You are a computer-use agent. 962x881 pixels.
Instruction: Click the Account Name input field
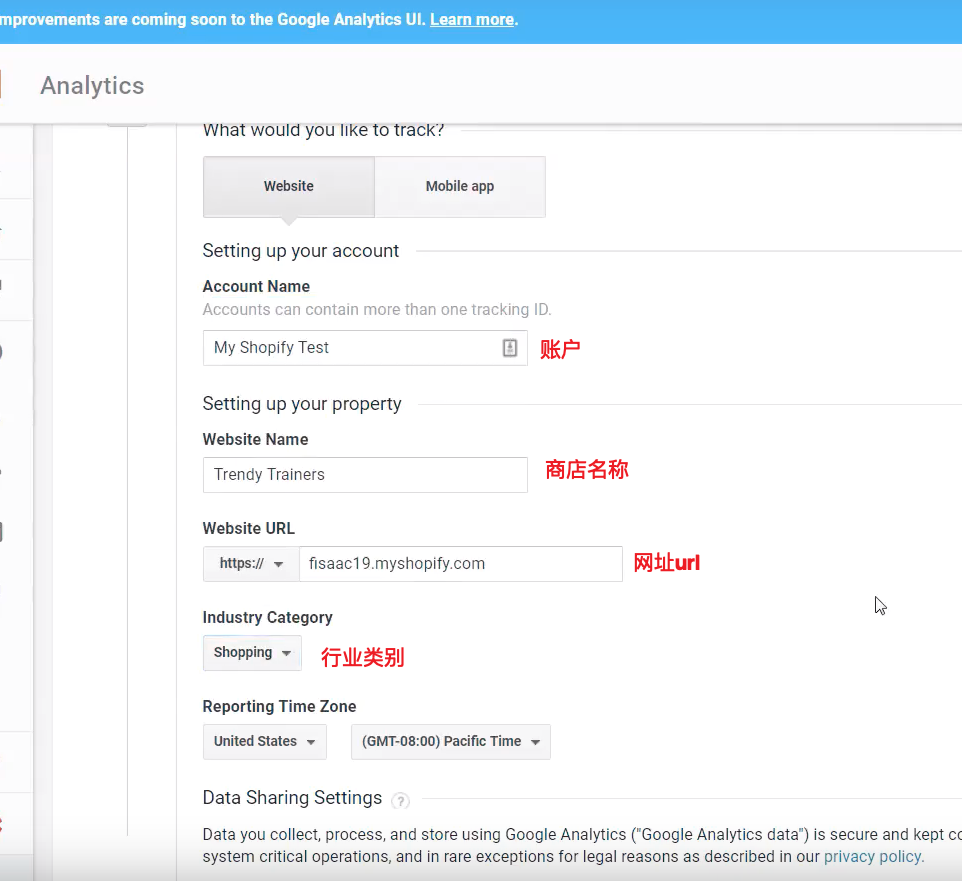click(365, 348)
